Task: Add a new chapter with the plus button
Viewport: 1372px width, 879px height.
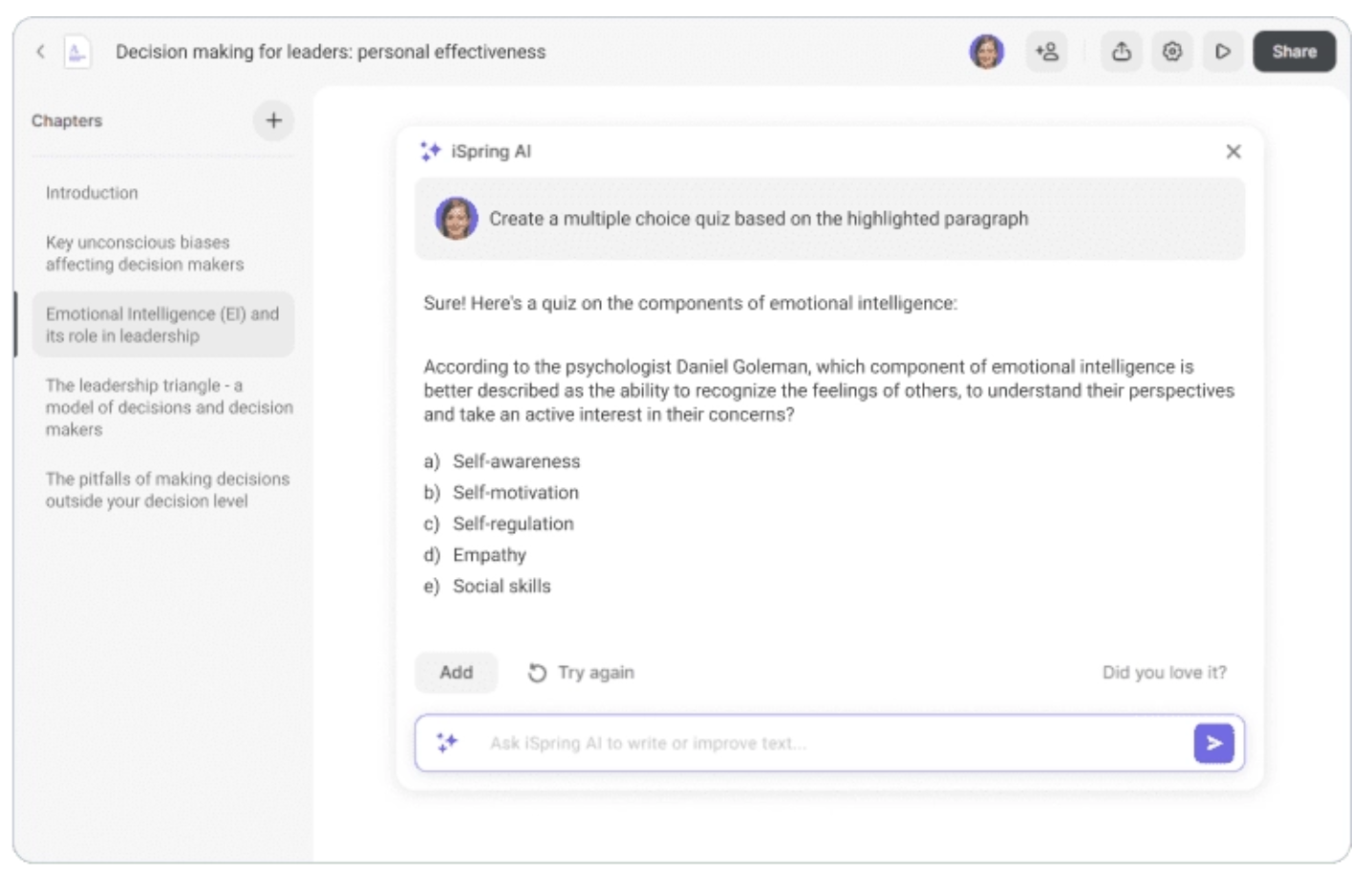Action: [x=273, y=120]
